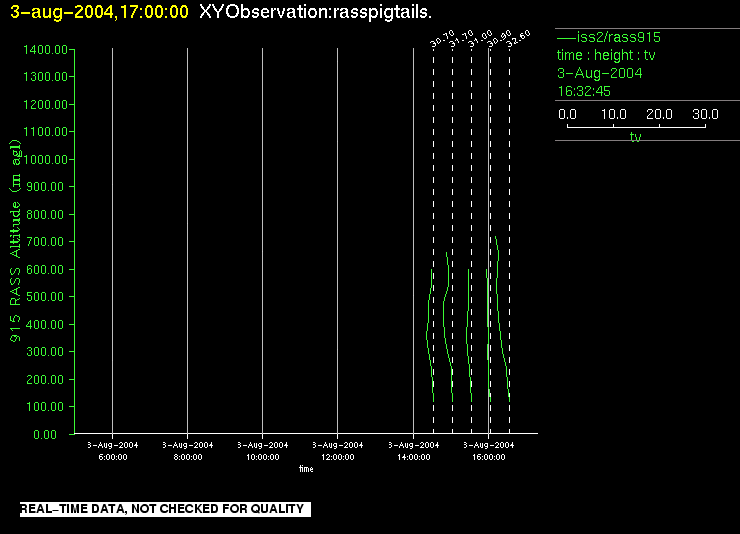Click the 'REAL-TIME DATA, NOT CHECKED FOR QUALITY' banner
Viewport: 740px width, 534px height.
[x=165, y=509]
